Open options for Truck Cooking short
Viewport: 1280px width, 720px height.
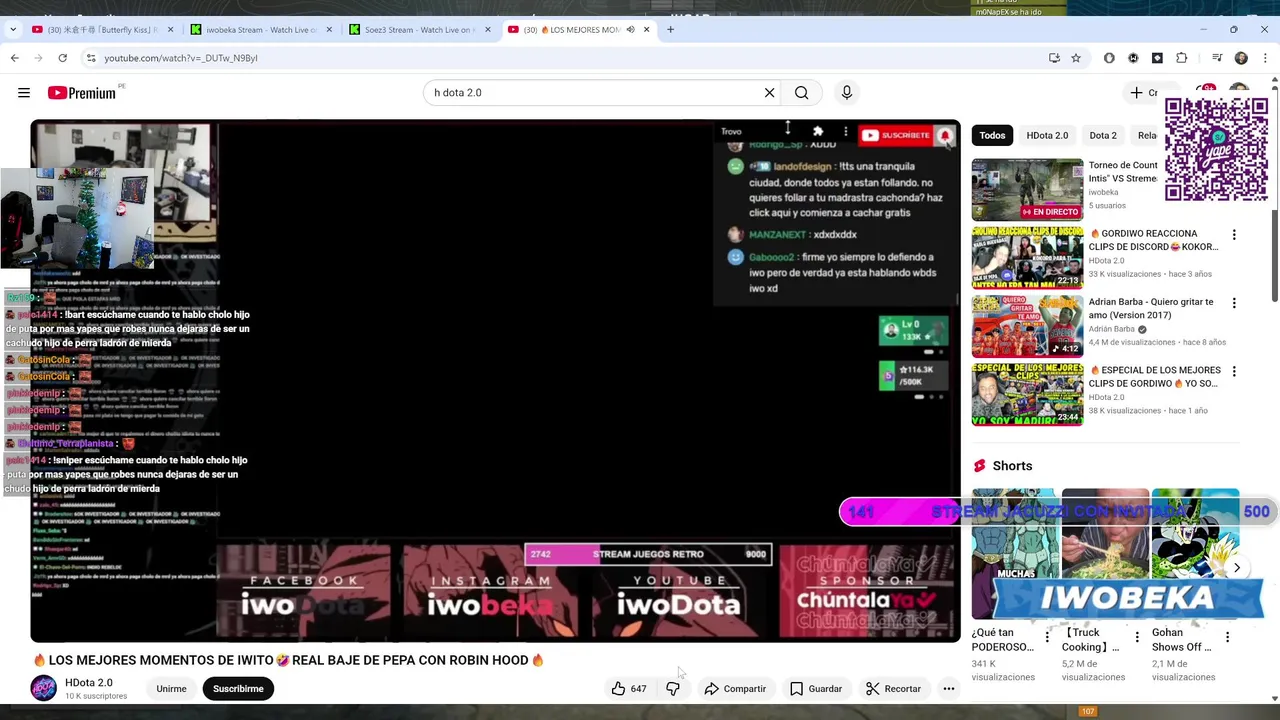(x=1137, y=637)
